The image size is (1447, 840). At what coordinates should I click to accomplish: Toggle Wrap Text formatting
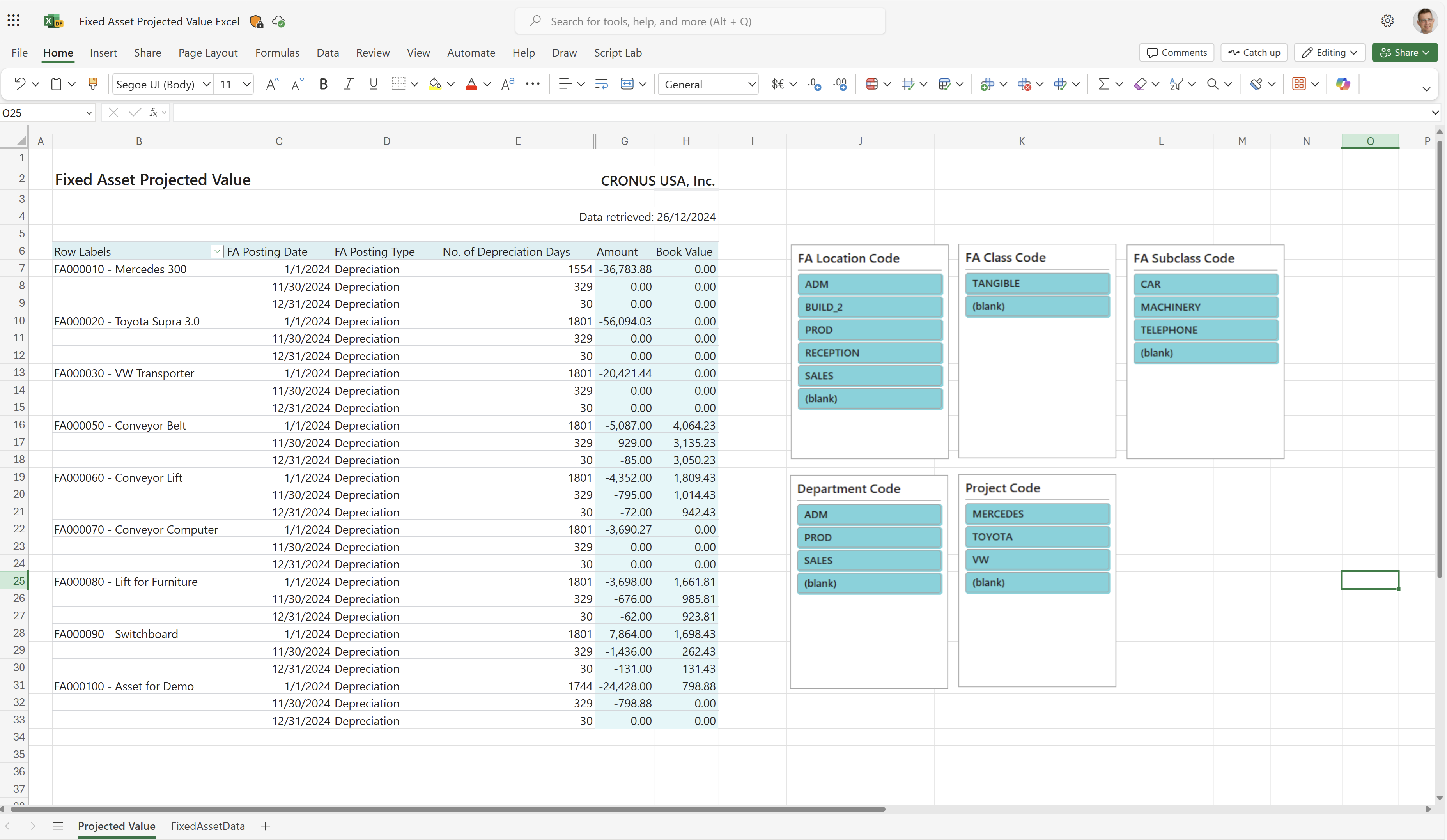[x=600, y=84]
